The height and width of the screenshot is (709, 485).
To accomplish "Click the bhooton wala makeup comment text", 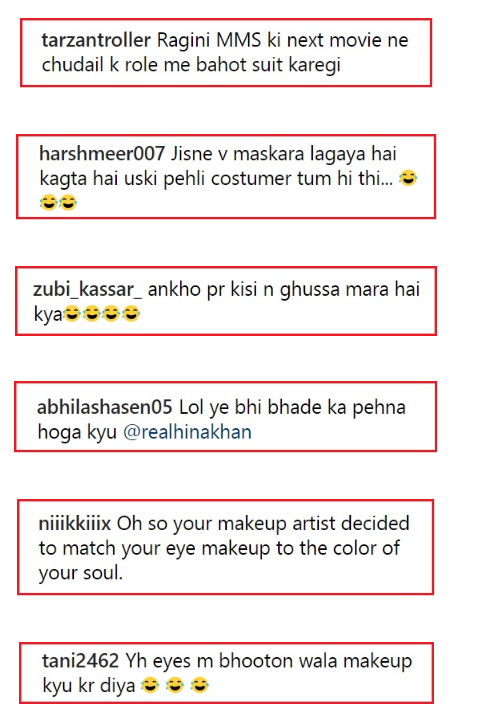I will 227,673.
